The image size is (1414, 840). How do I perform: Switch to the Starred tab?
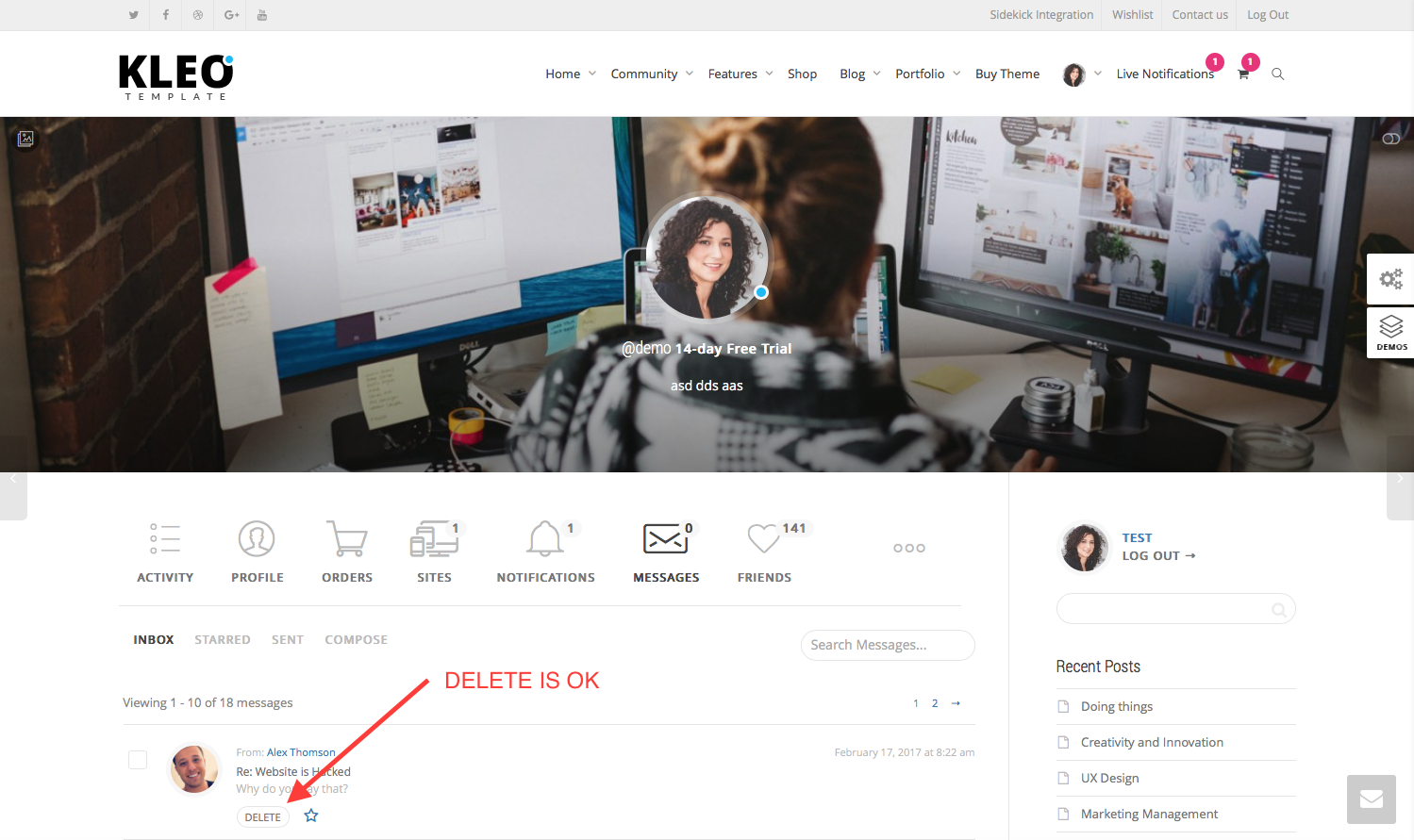[223, 639]
